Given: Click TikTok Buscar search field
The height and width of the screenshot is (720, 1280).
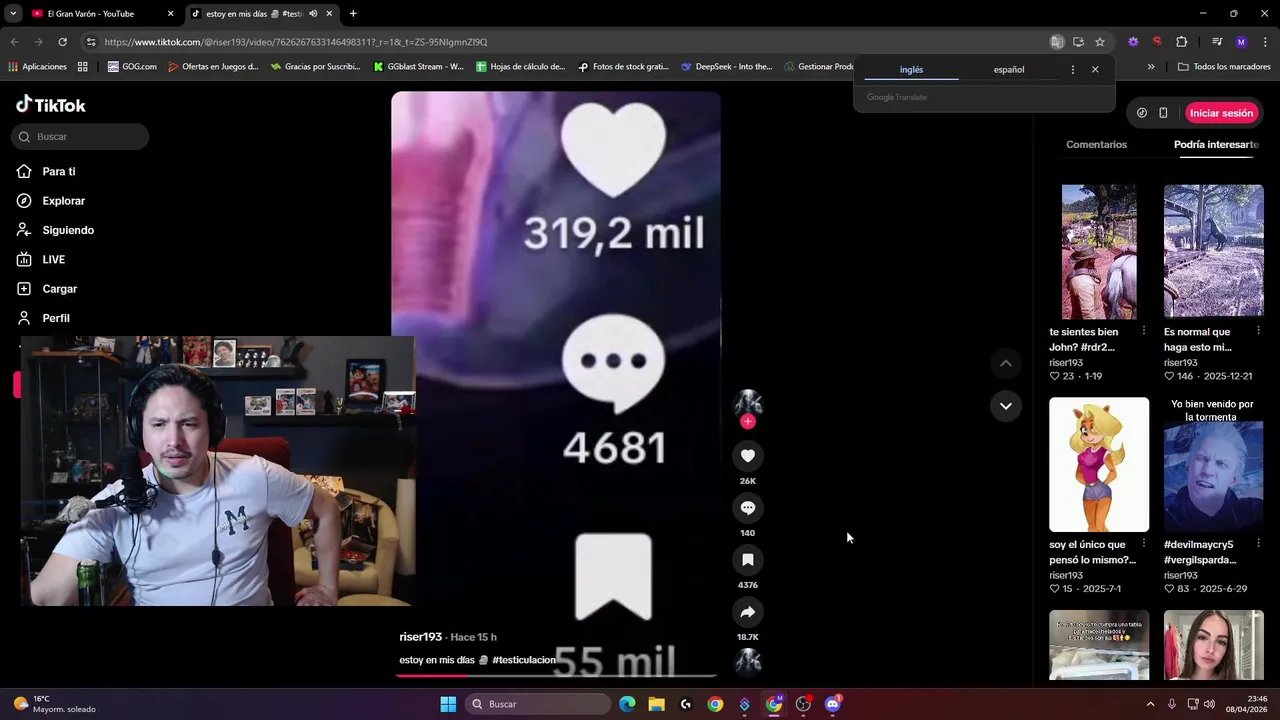Looking at the screenshot, I should point(80,137).
